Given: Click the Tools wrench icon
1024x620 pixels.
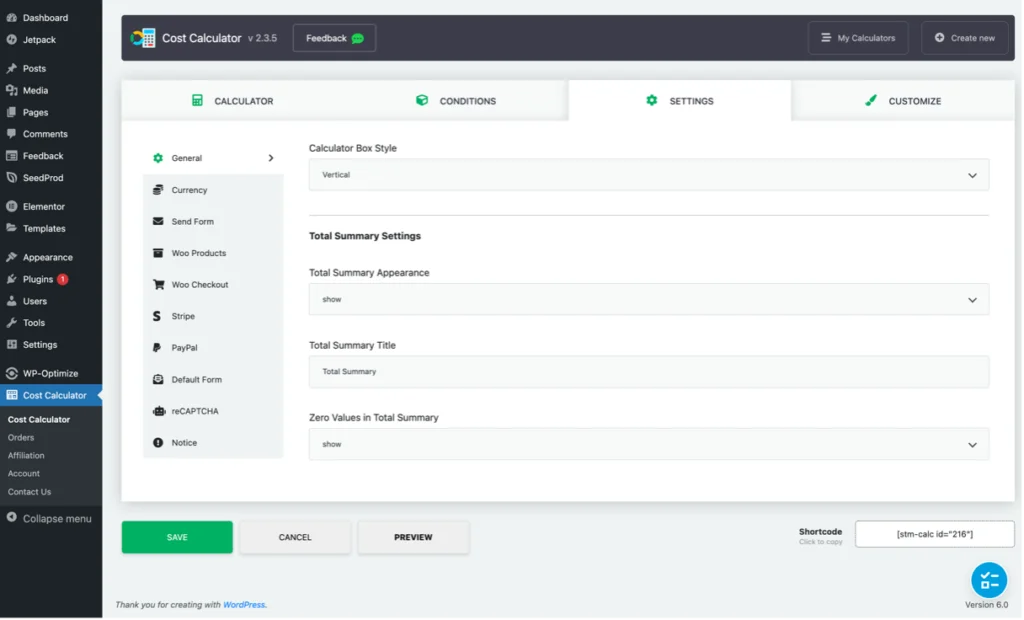Looking at the screenshot, I should tap(12, 323).
